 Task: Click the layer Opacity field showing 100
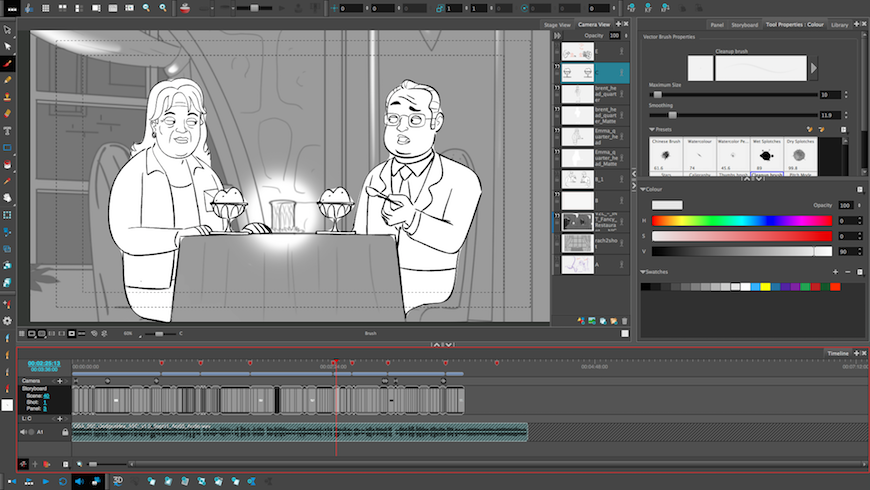coord(614,36)
